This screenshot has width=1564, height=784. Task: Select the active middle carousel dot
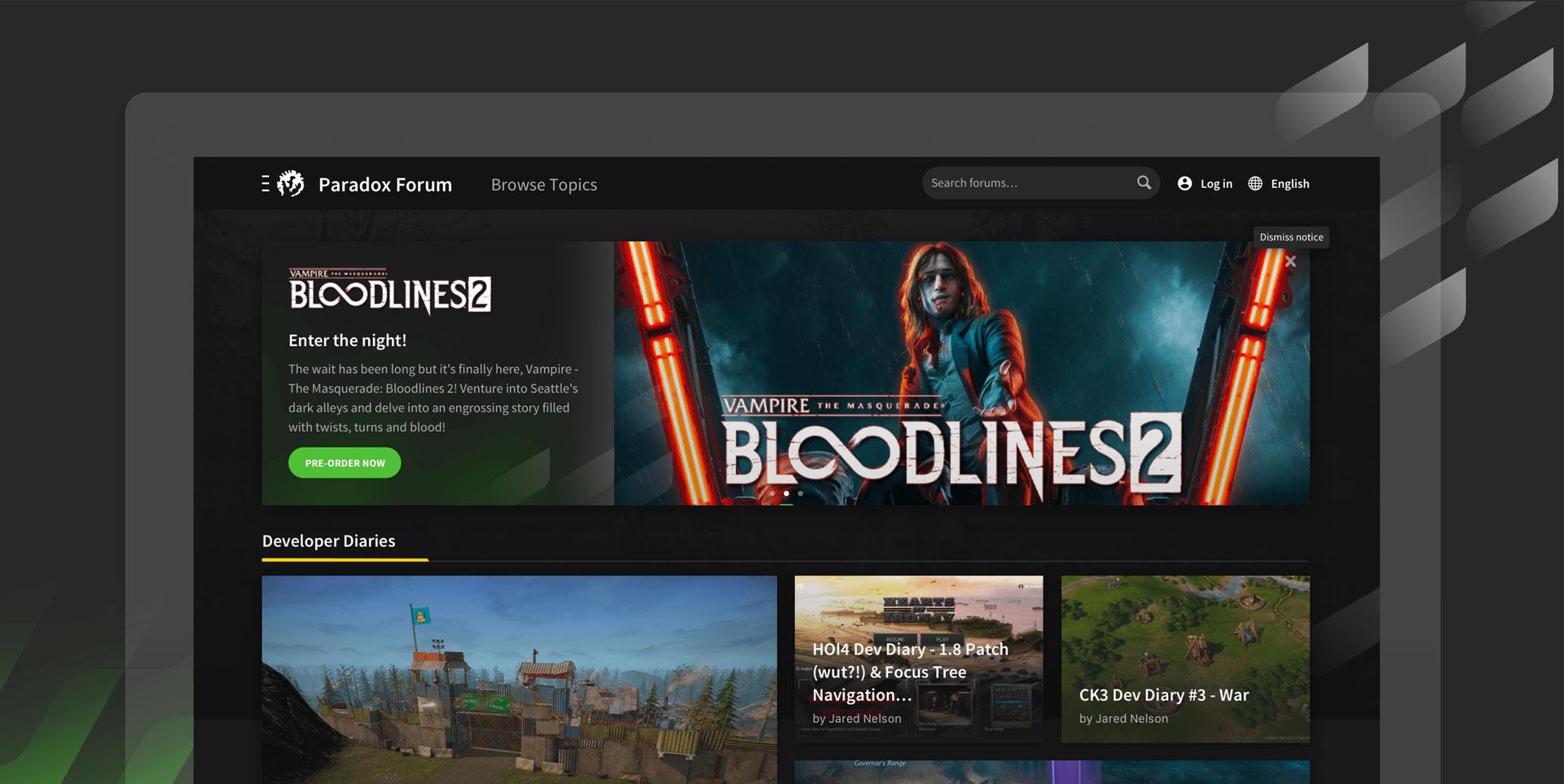[x=786, y=493]
